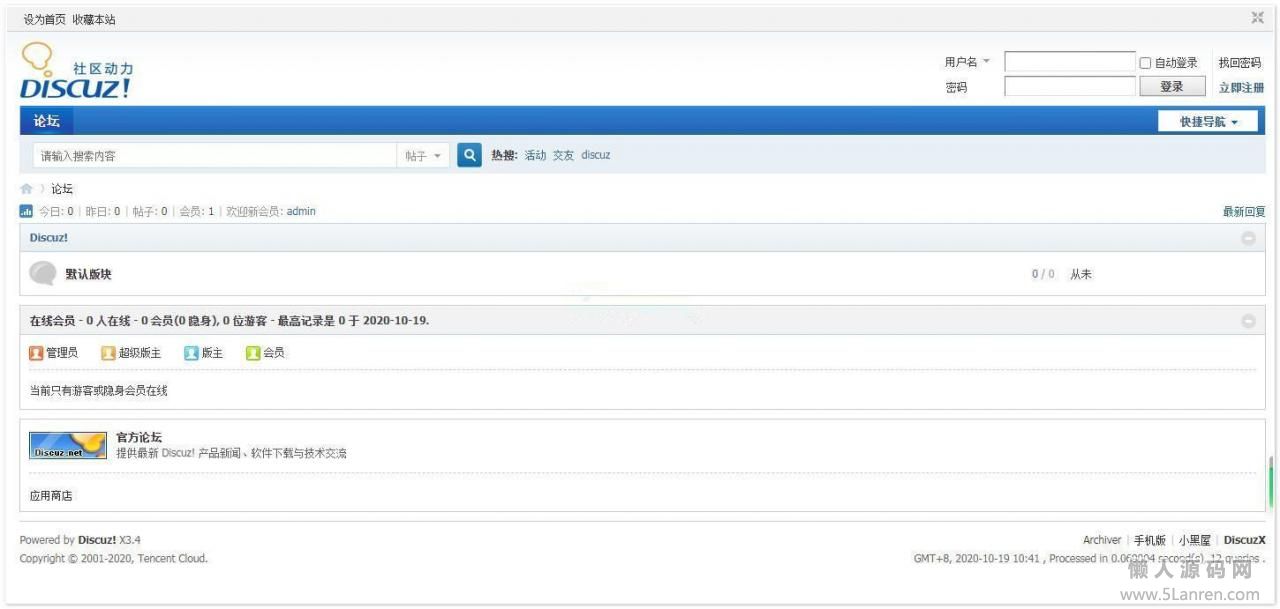This screenshot has height=609, width=1280.
Task: Click the hot search term discuz
Action: pyautogui.click(x=596, y=156)
